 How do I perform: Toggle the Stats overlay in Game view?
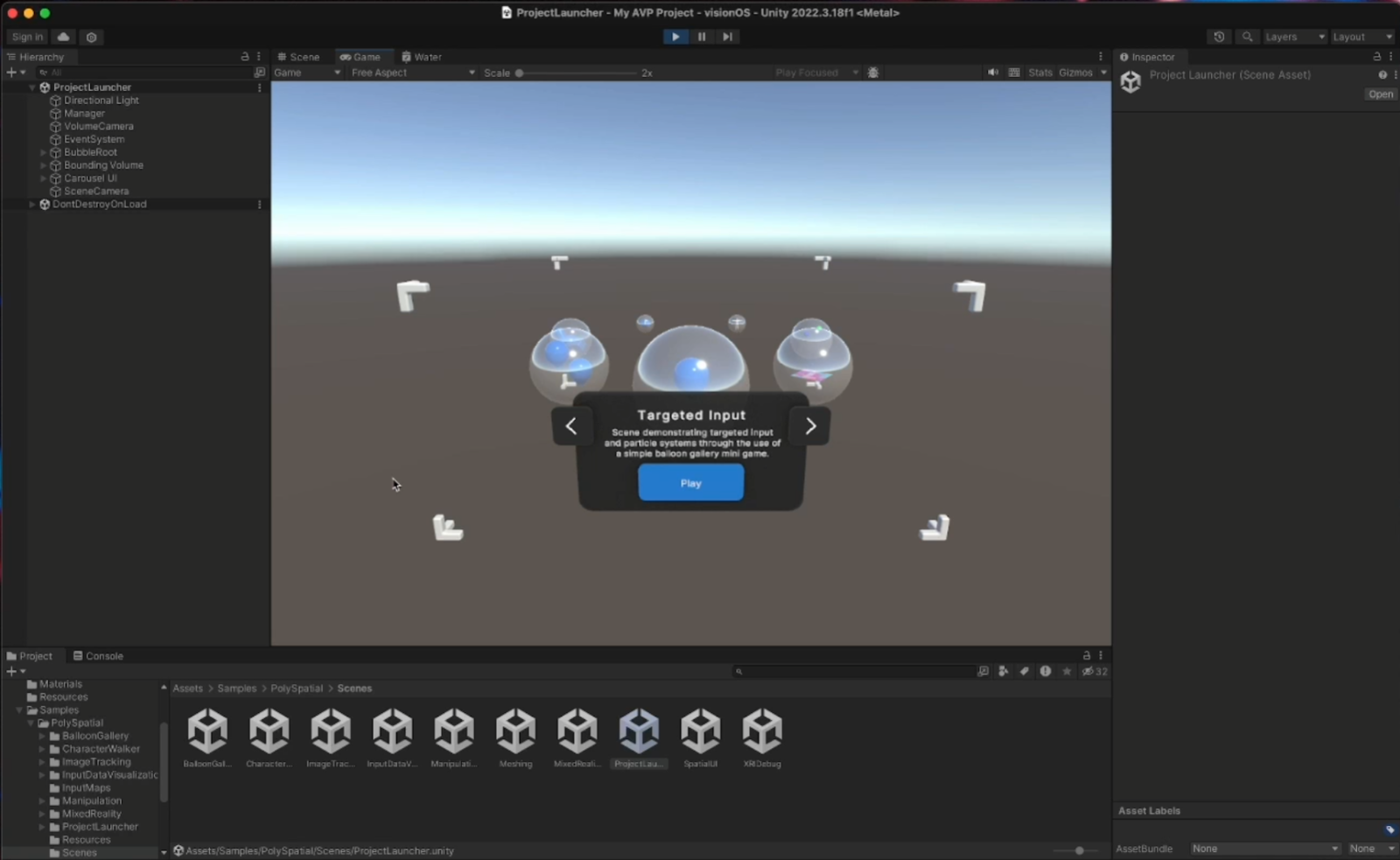1040,73
